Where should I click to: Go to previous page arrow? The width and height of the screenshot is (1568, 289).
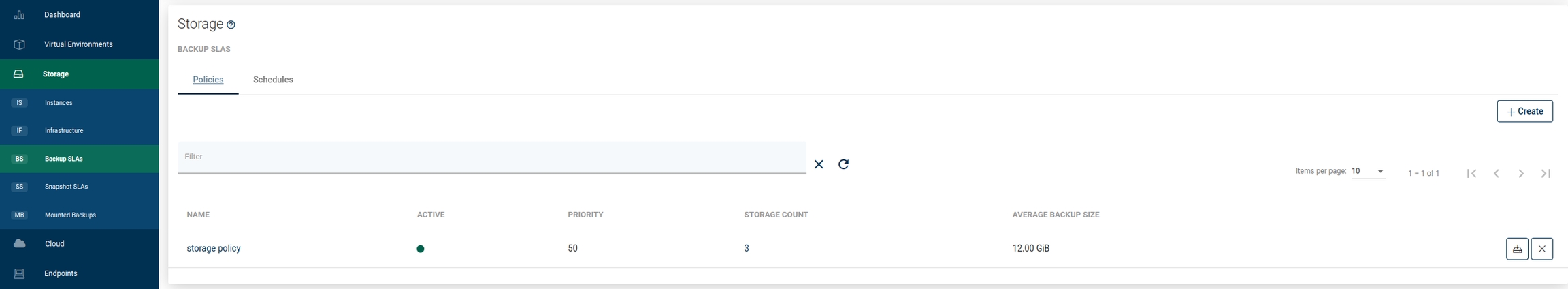(1497, 174)
